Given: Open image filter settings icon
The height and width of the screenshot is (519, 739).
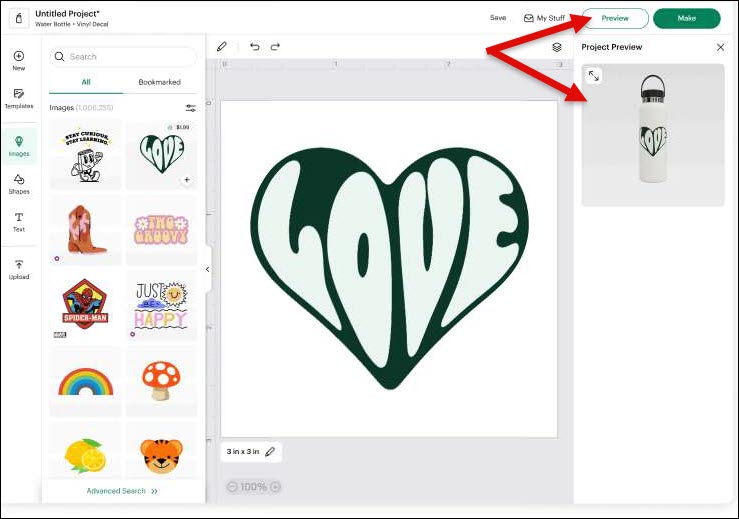Looking at the screenshot, I should click(190, 107).
